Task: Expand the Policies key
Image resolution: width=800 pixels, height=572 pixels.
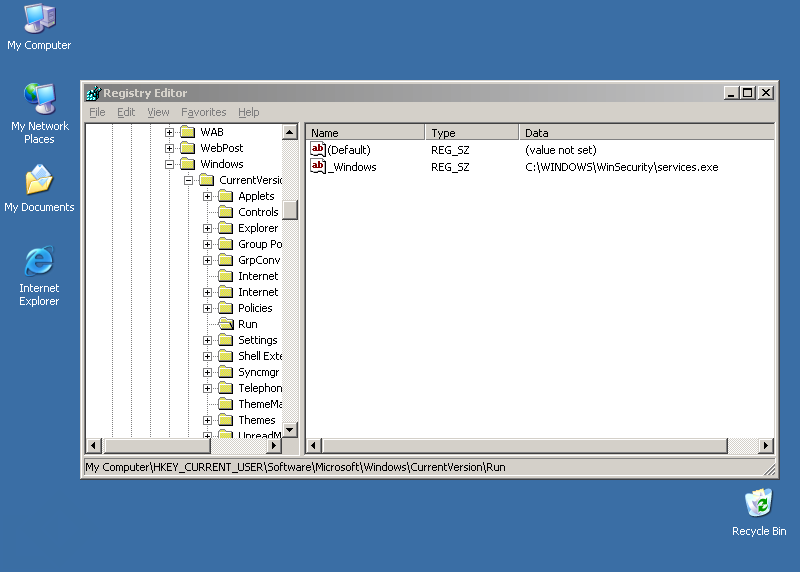Action: tap(207, 308)
